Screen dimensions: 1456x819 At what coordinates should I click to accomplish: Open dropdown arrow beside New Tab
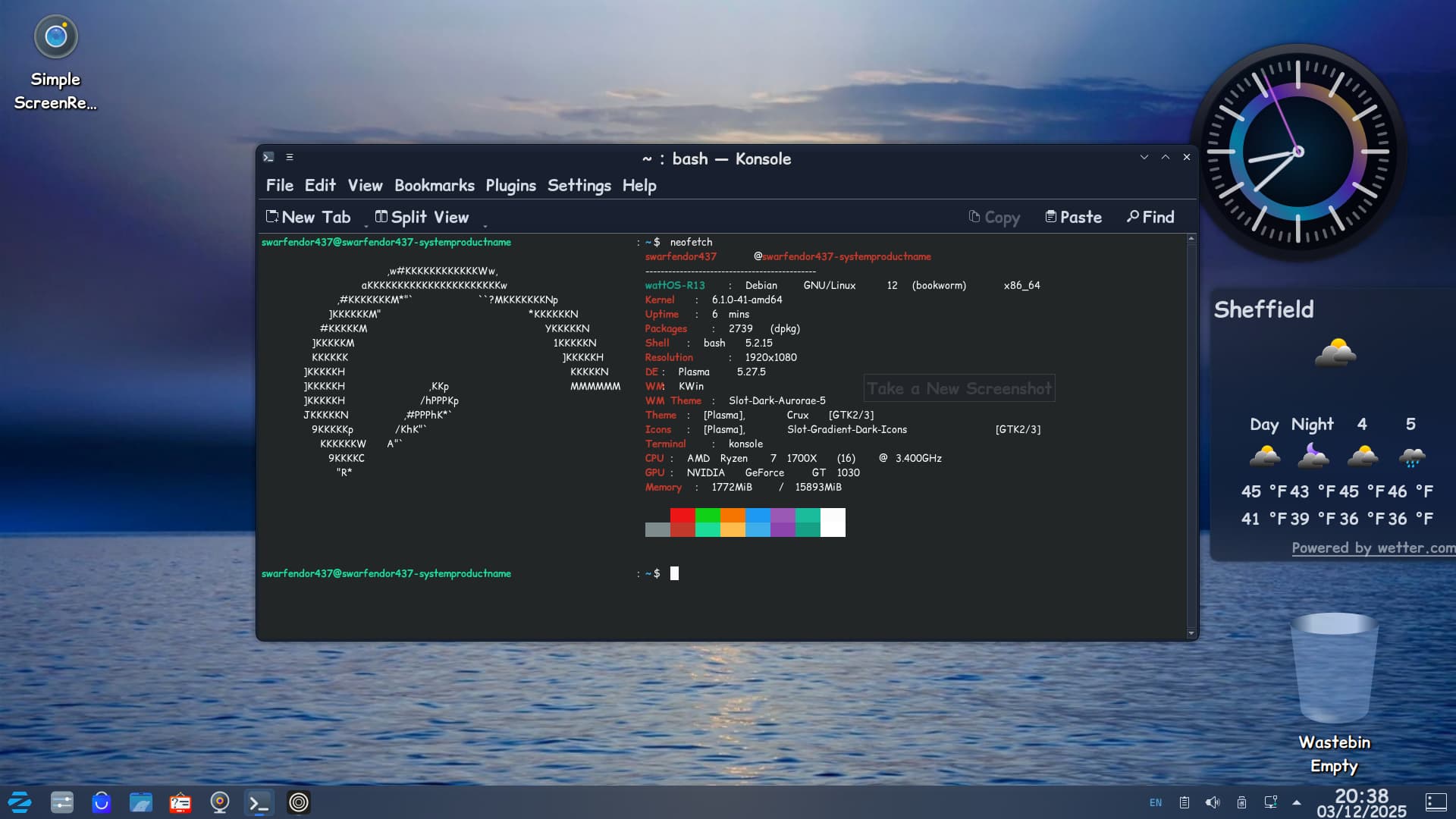pos(366,226)
